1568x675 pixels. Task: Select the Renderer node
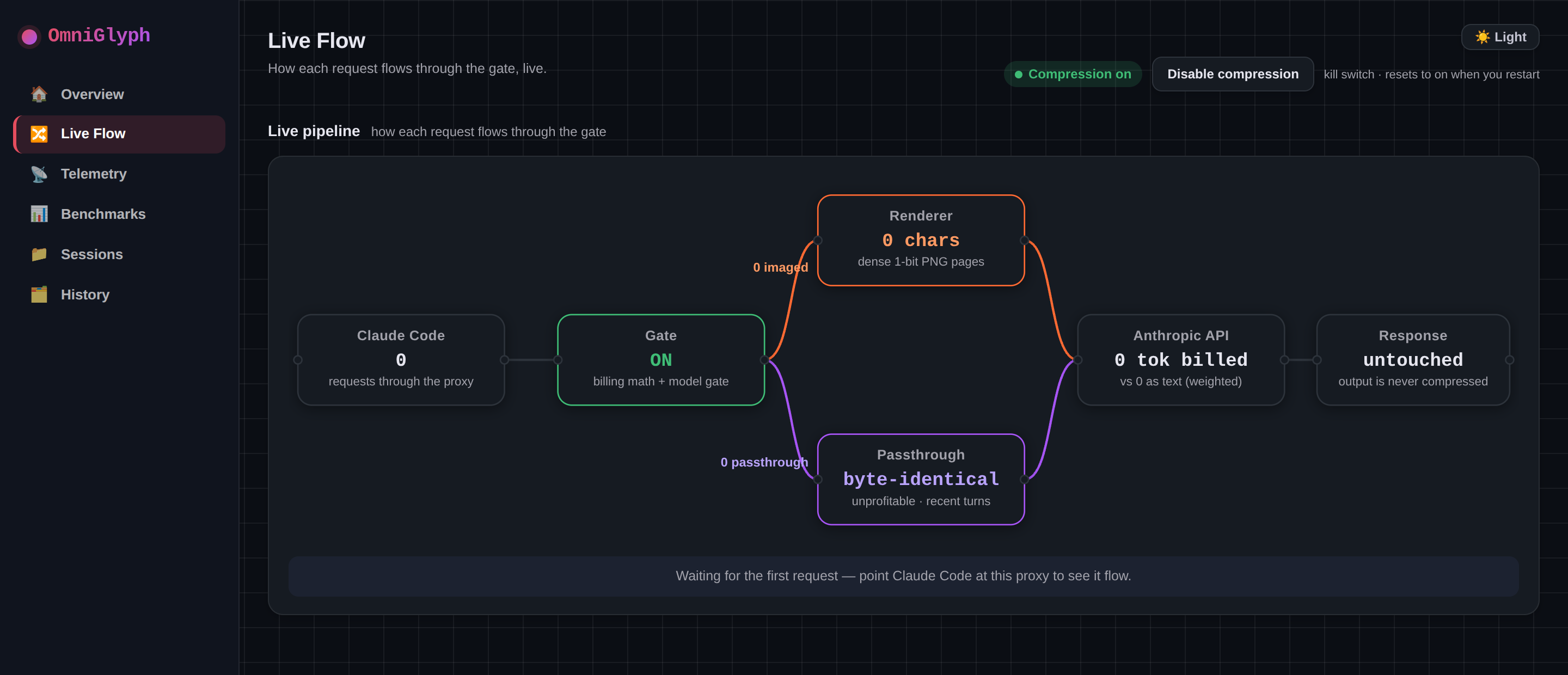(920, 241)
